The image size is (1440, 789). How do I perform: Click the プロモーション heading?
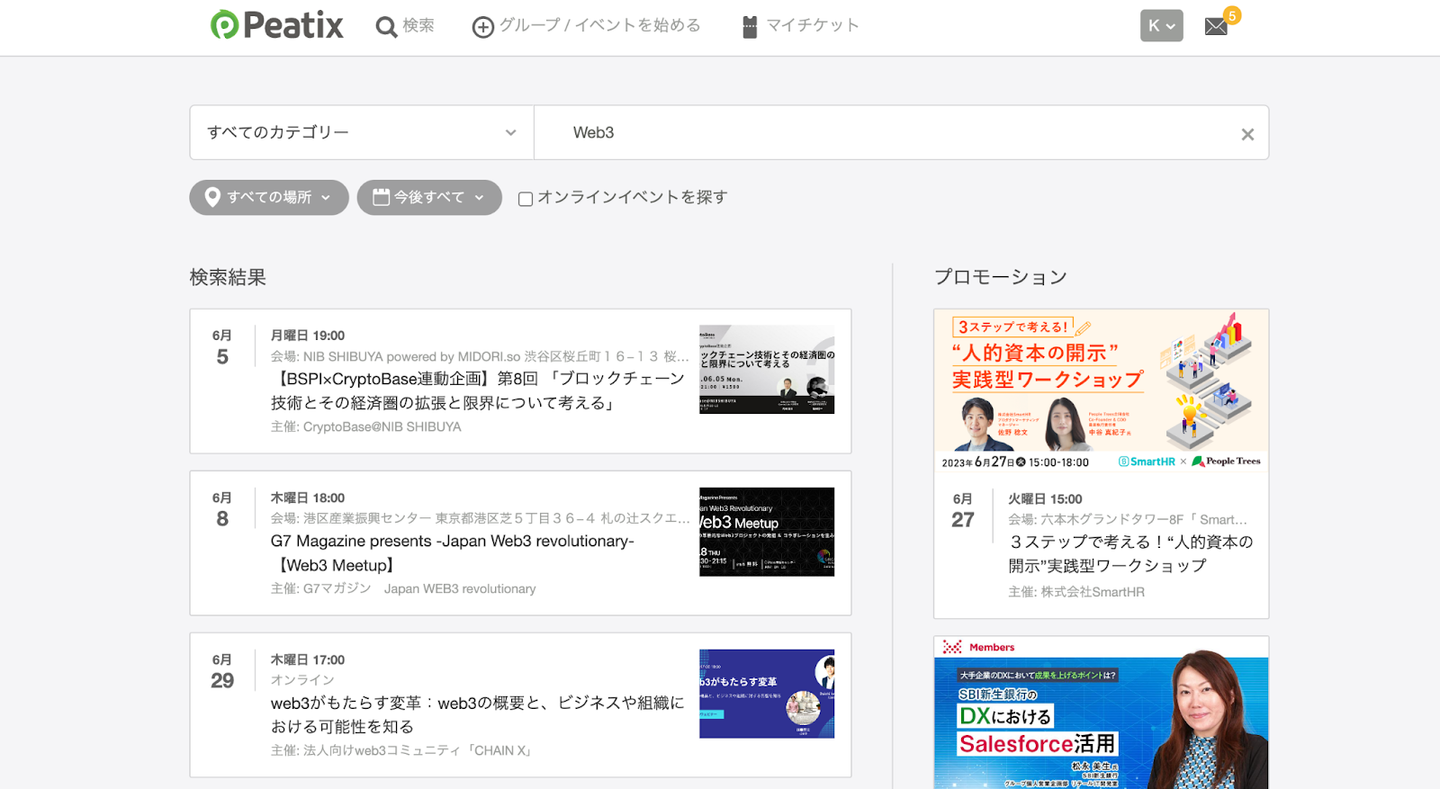(x=1000, y=277)
